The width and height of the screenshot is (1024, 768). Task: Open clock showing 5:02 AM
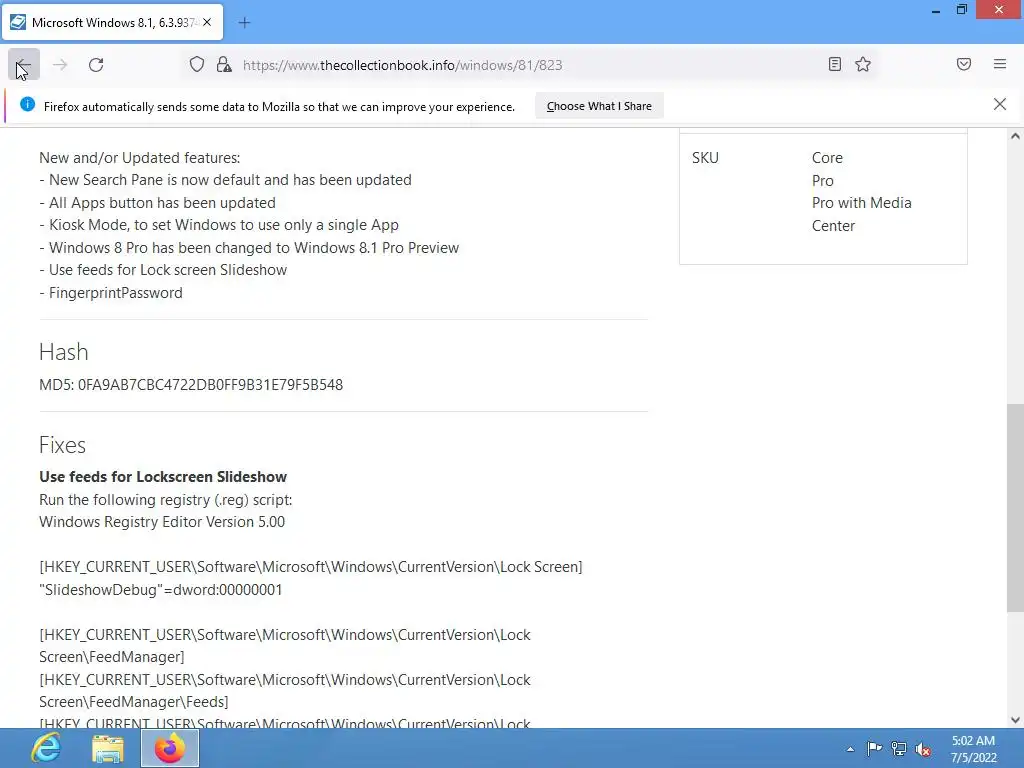(x=973, y=749)
